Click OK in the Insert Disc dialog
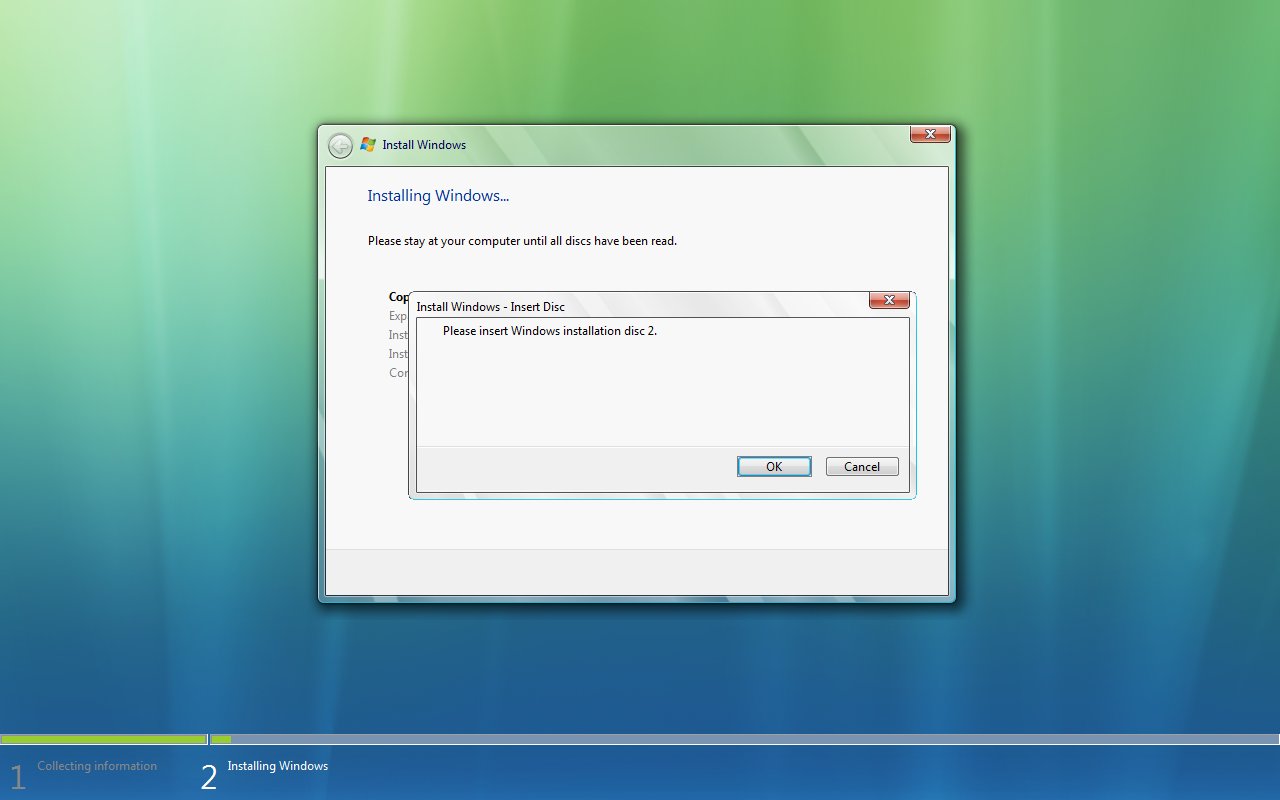The height and width of the screenshot is (800, 1280). click(774, 467)
